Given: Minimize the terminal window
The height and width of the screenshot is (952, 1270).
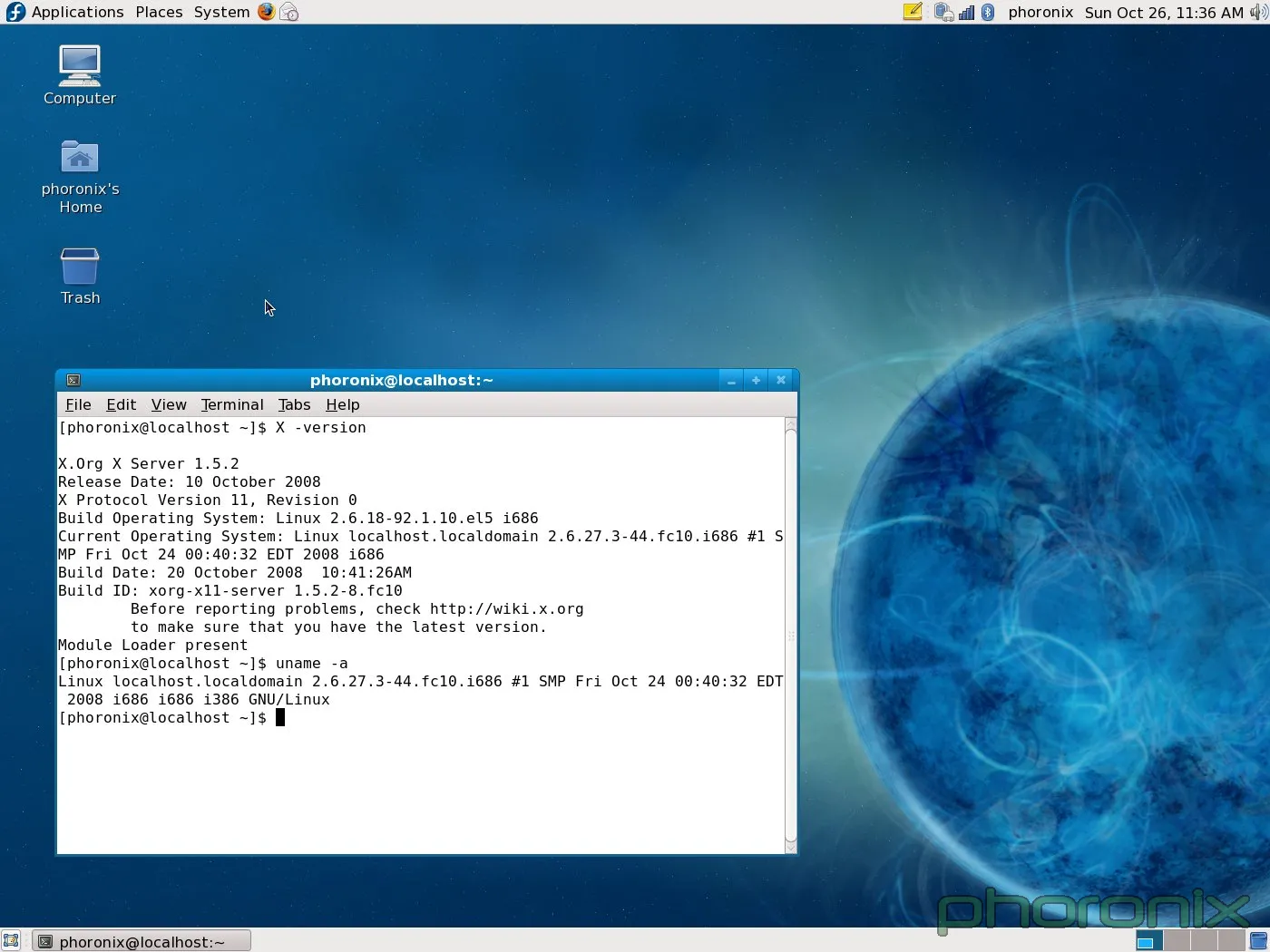Looking at the screenshot, I should point(731,381).
